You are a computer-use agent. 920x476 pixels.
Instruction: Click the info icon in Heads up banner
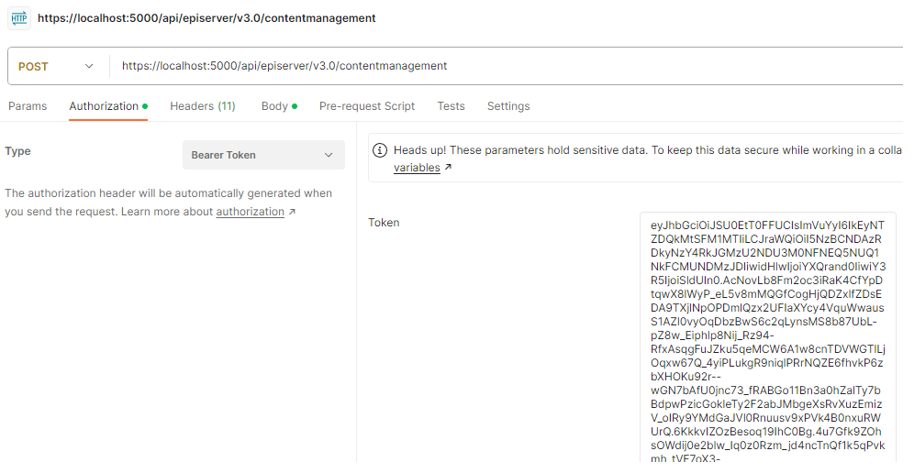pos(380,150)
